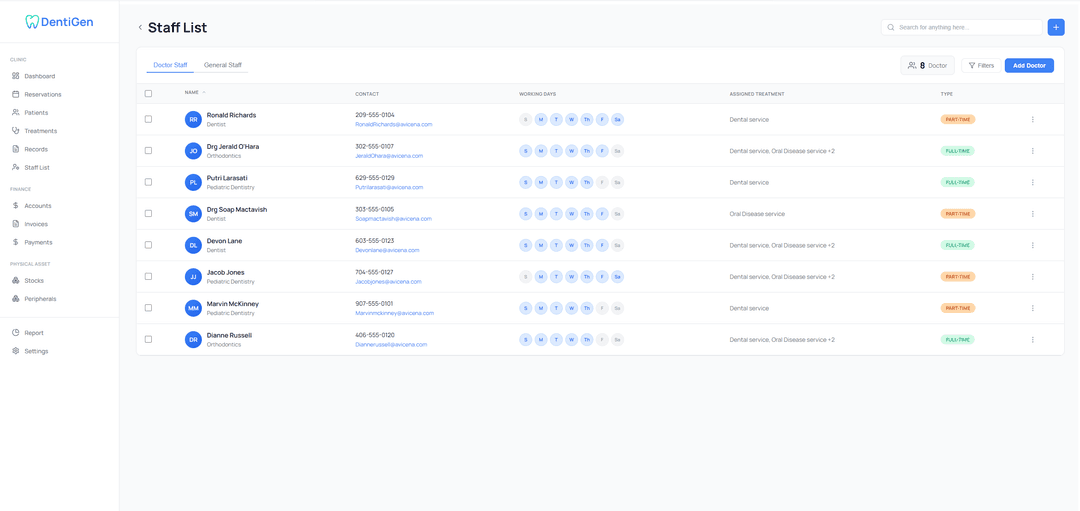Check the box for Putri Larasati
The image size is (1080, 511).
click(148, 182)
